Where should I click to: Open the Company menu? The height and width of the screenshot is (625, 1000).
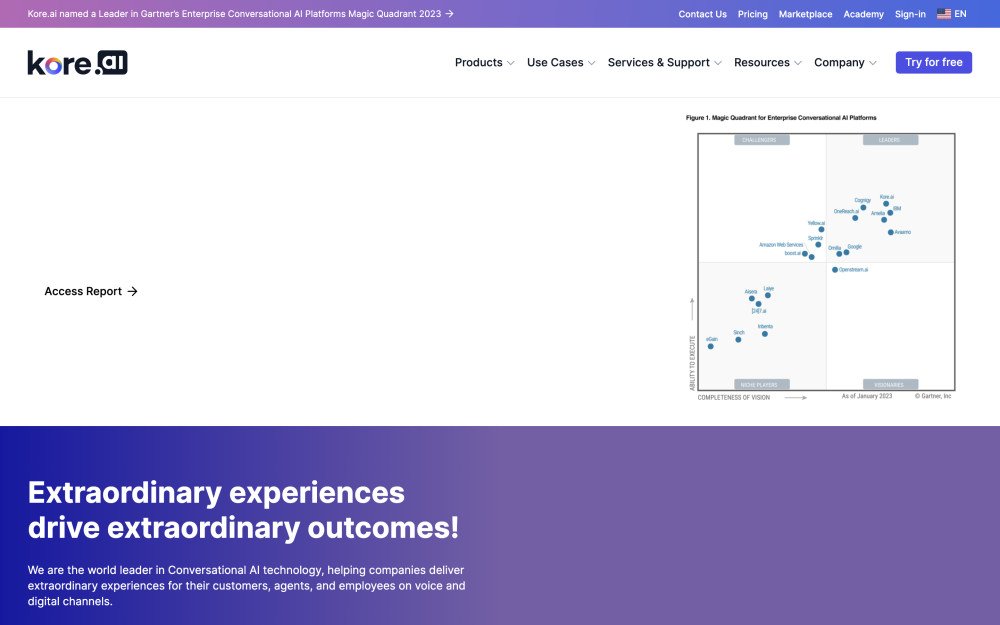coord(839,62)
